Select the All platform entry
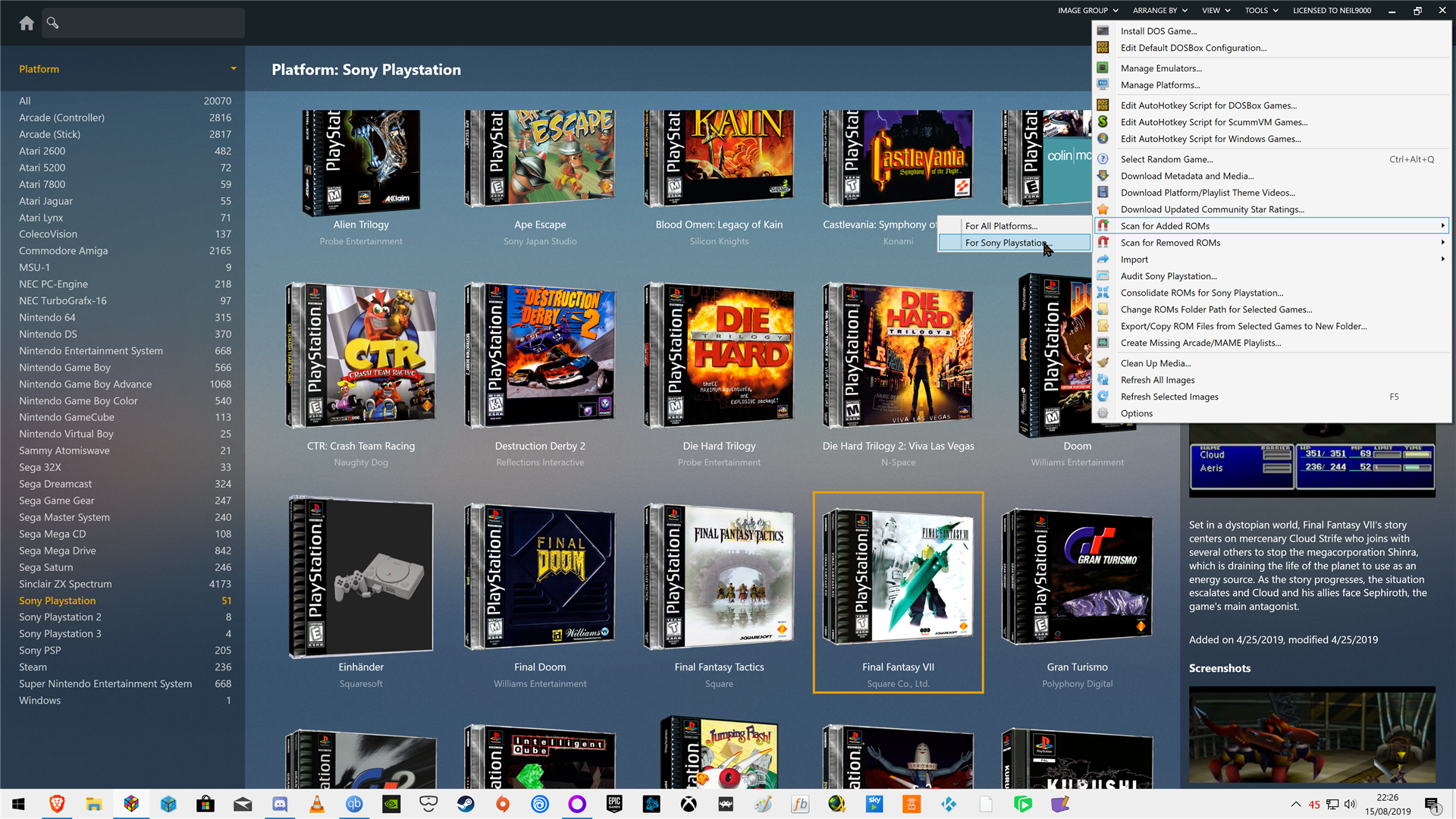The image size is (1456, 819). tap(125, 101)
